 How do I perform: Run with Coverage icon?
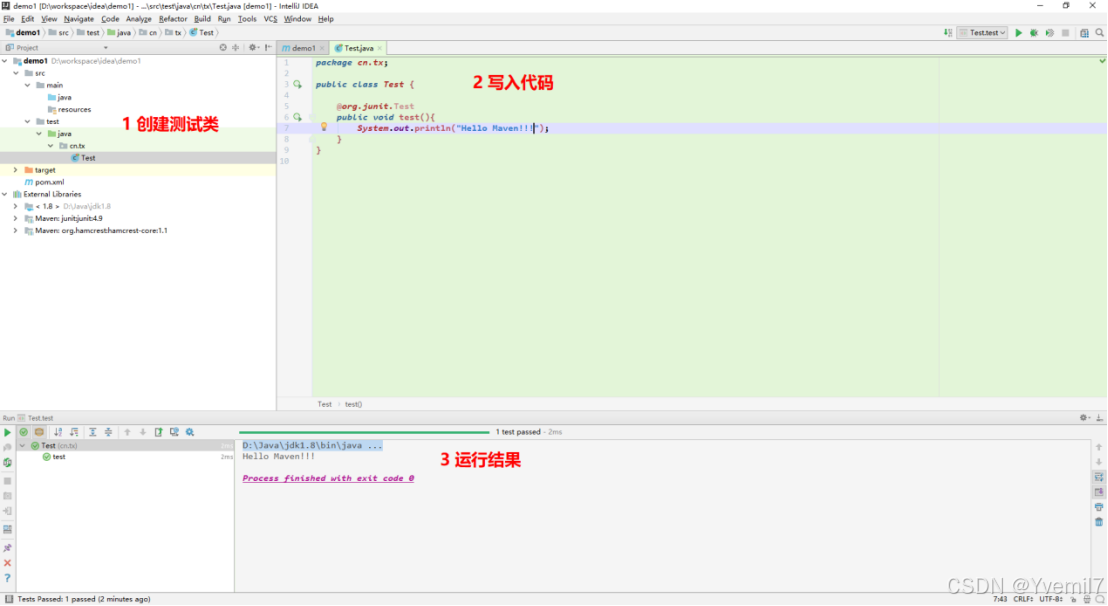tap(1049, 32)
